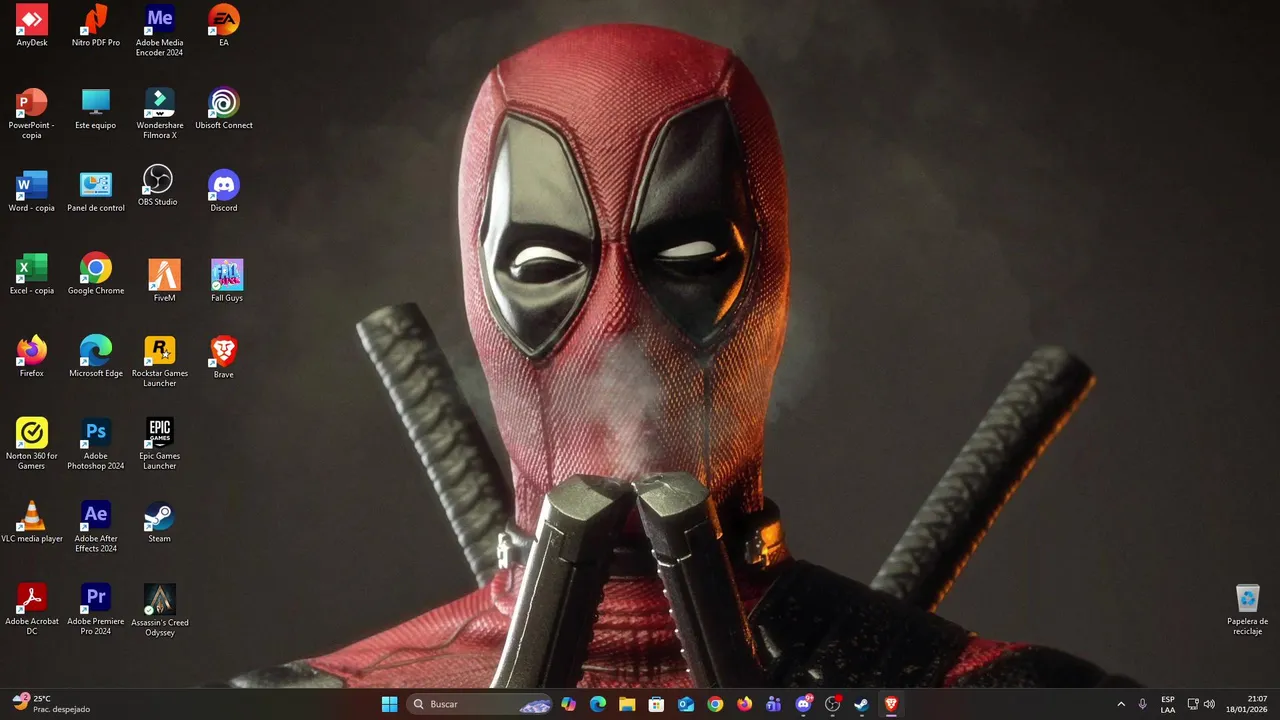Select Fall Guys desktop icon
This screenshot has width=1280, height=720.
[227, 281]
